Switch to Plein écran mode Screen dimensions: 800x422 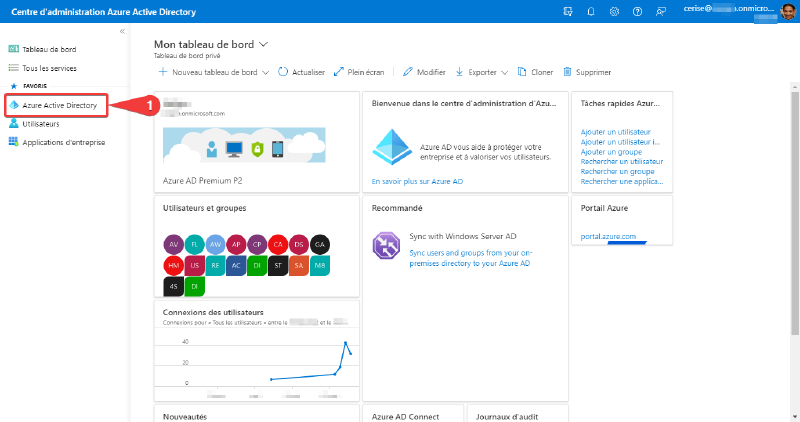click(x=359, y=72)
